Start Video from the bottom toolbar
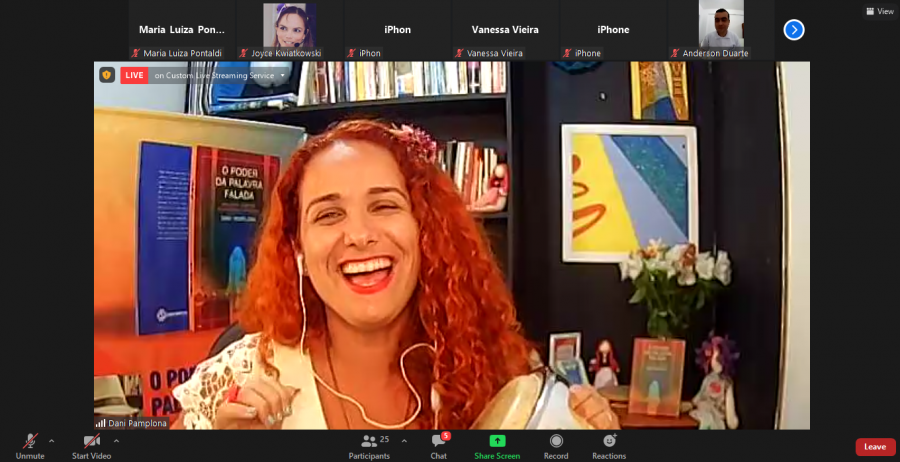The height and width of the screenshot is (462, 900). (x=93, y=441)
